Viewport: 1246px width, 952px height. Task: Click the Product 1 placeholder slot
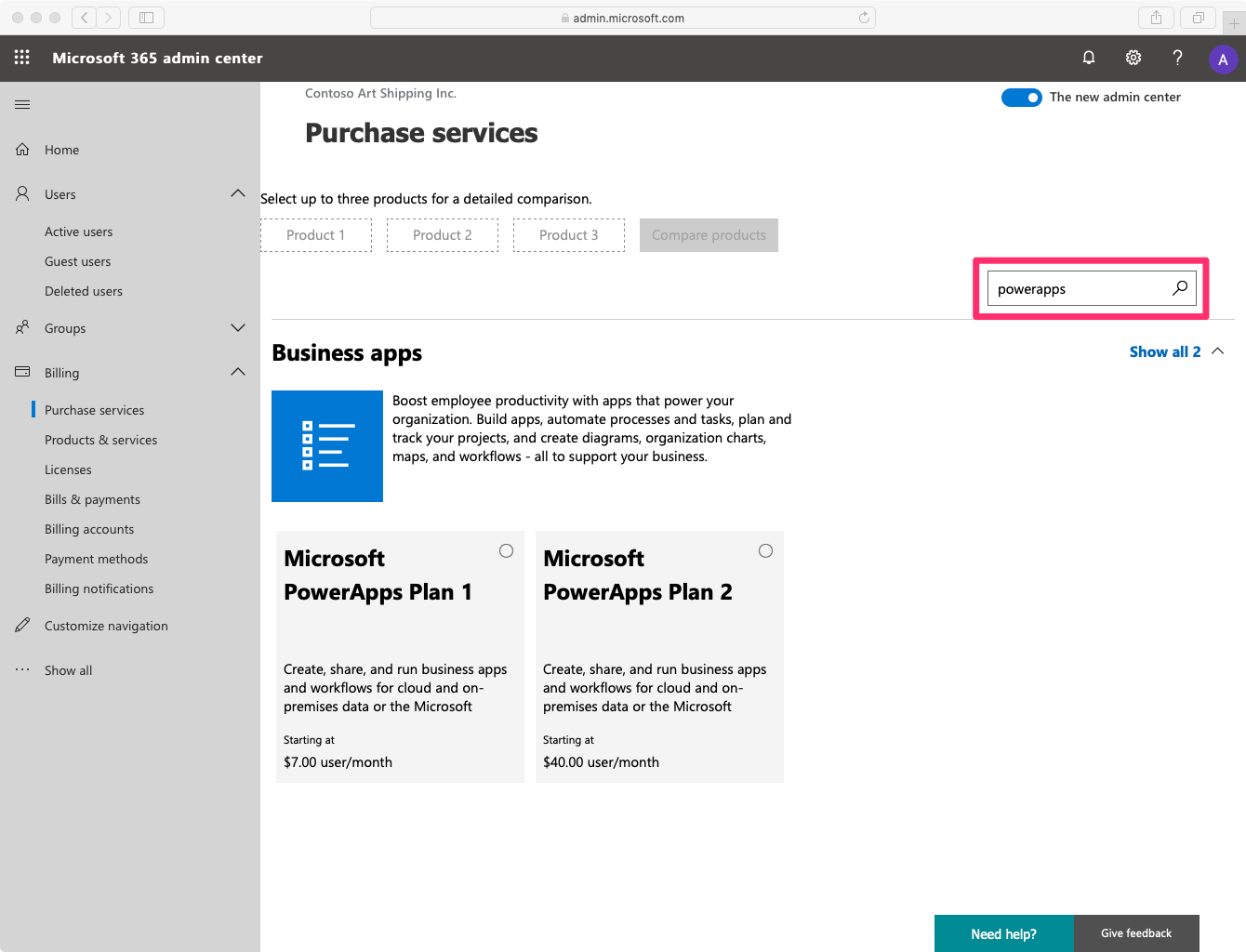(316, 235)
